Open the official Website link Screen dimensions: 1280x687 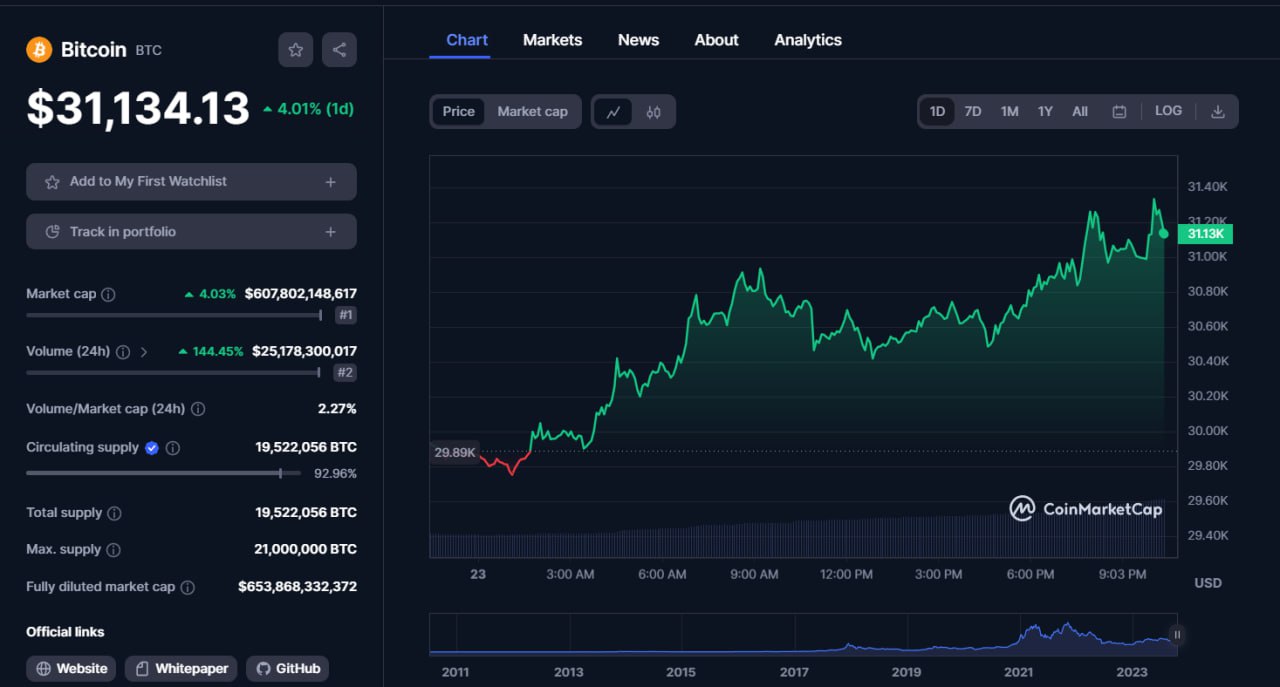pyautogui.click(x=71, y=668)
